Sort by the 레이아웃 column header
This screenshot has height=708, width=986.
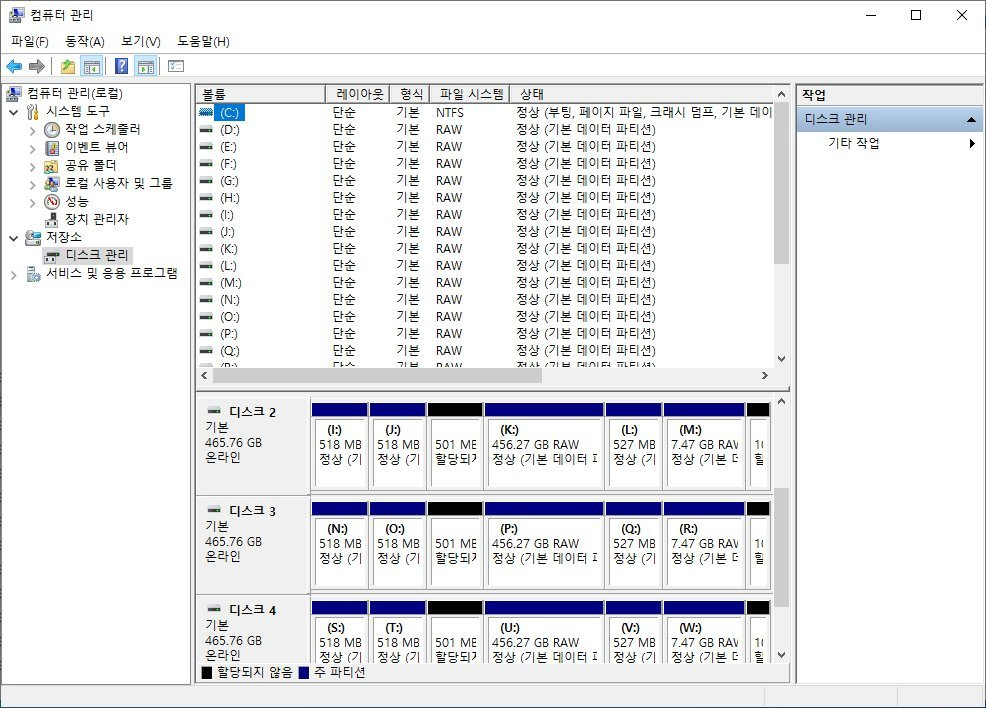(358, 94)
